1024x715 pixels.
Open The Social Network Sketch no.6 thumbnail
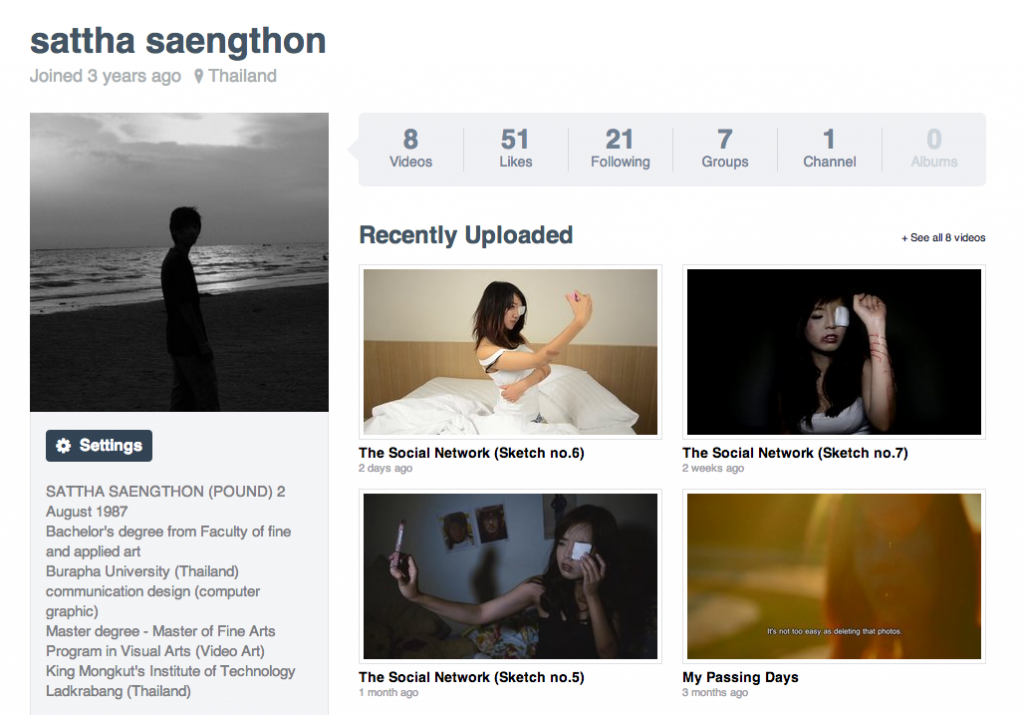point(510,352)
